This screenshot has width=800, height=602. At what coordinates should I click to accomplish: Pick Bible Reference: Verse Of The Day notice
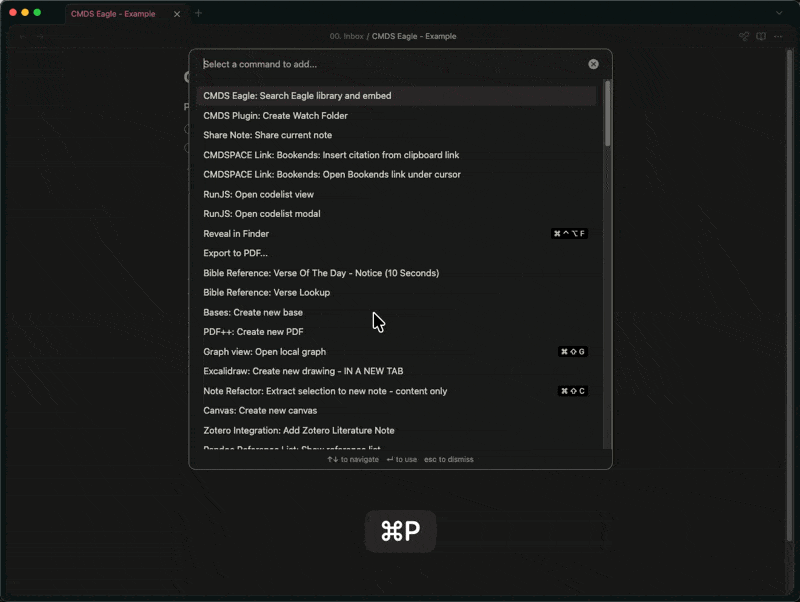pos(396,273)
